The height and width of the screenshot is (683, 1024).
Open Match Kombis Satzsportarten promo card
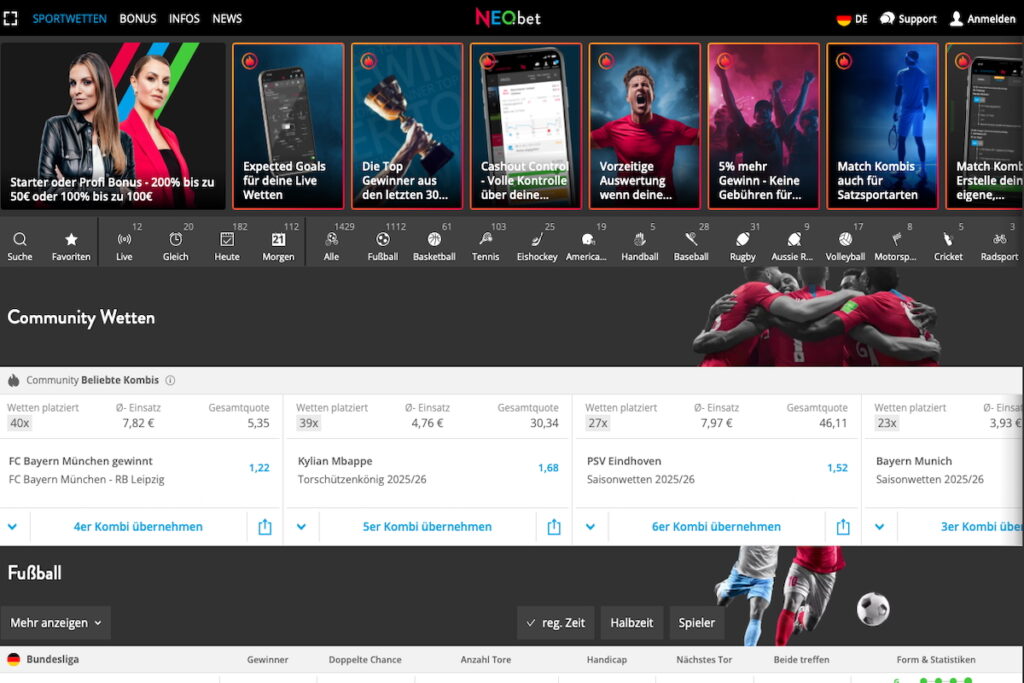click(x=882, y=126)
